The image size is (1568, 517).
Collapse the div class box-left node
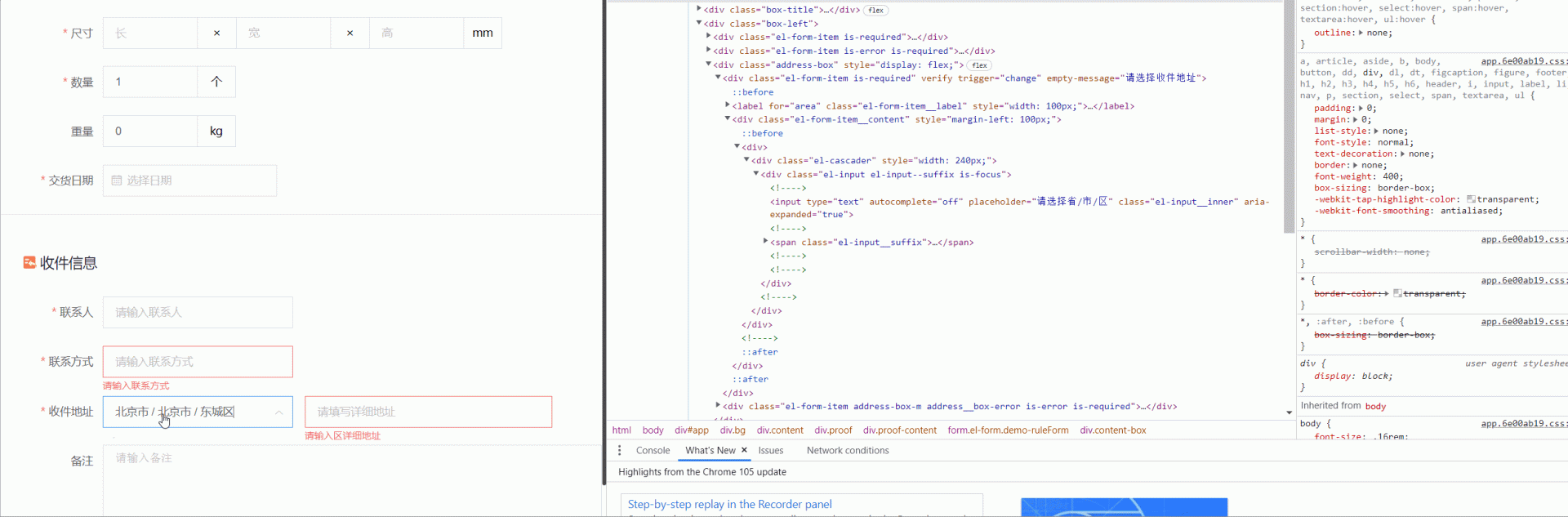pyautogui.click(x=699, y=23)
